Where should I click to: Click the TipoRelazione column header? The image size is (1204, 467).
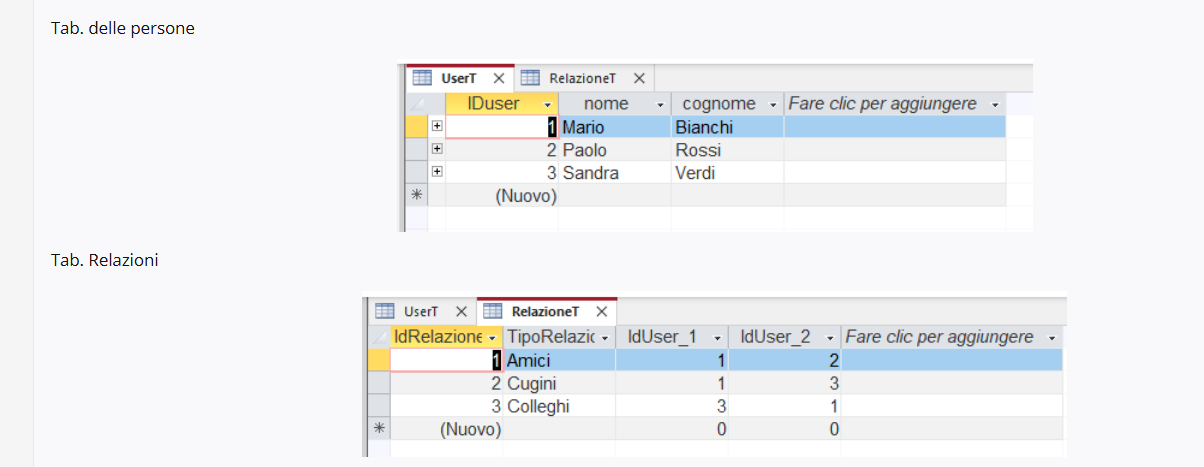coord(559,337)
